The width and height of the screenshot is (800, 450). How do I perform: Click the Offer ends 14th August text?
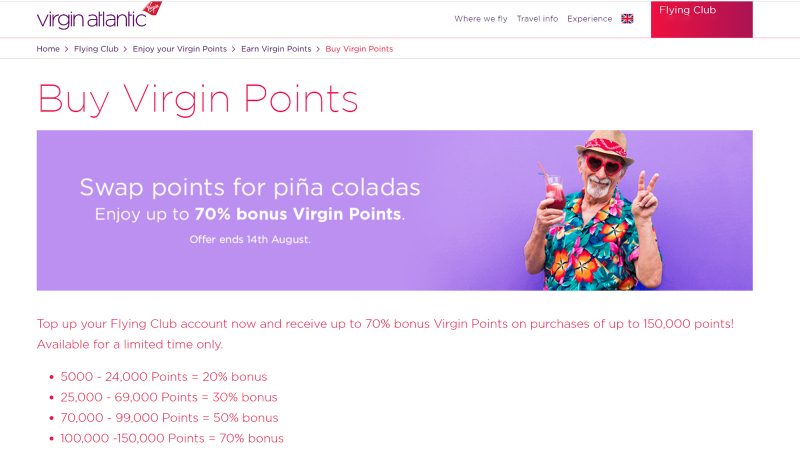click(250, 240)
